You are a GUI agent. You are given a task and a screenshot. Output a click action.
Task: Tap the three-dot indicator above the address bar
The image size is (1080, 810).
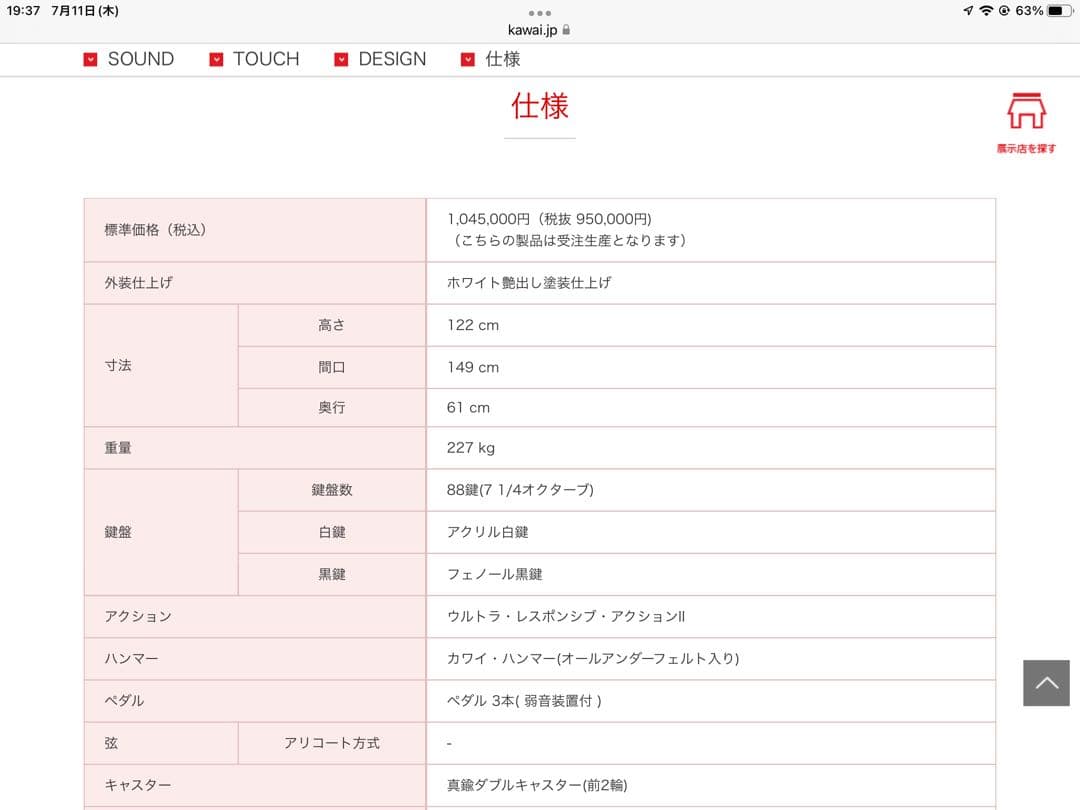coord(540,12)
